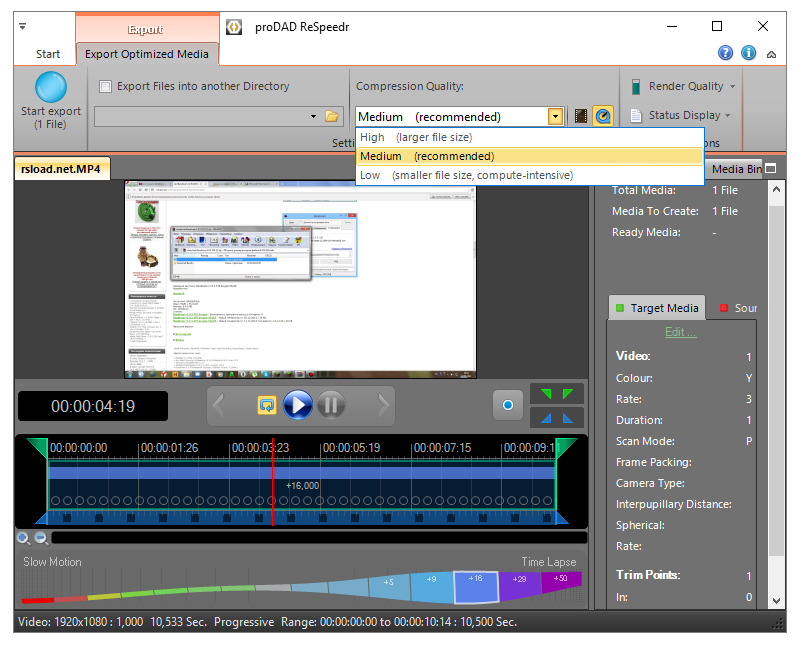Click the grey Pause button
805x655 pixels.
[x=331, y=406]
